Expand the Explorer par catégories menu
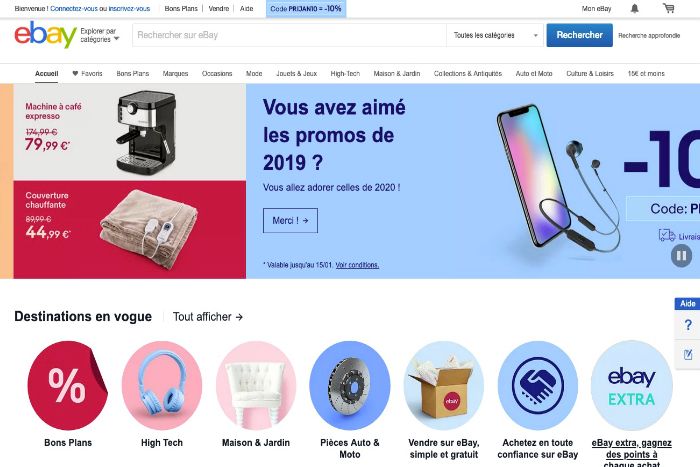 tap(100, 35)
